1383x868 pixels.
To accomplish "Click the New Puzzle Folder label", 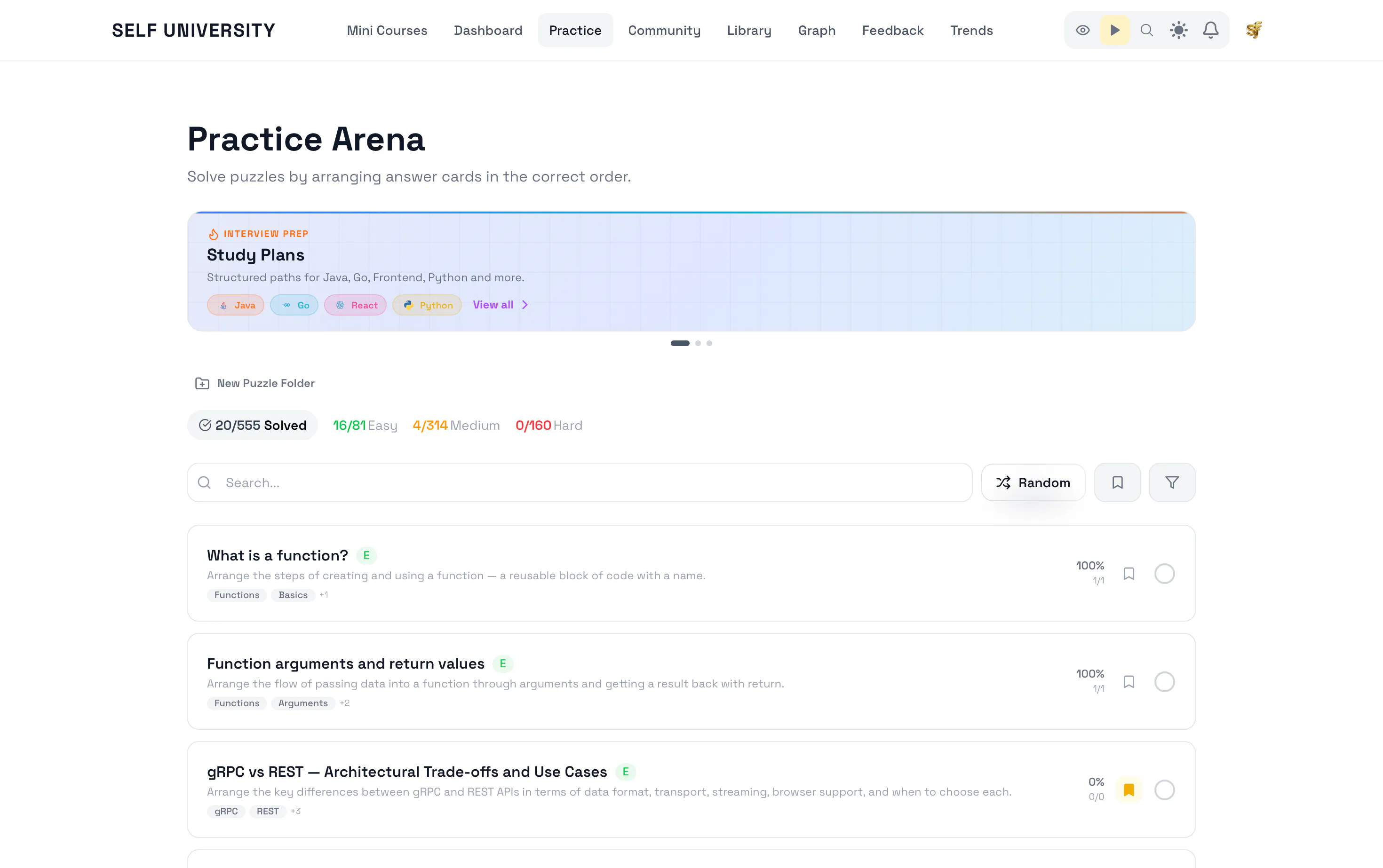I will (x=266, y=383).
